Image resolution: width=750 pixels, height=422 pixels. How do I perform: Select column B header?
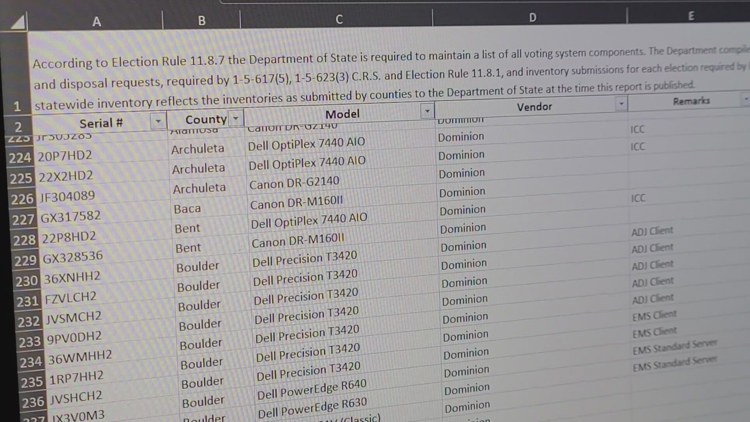202,21
